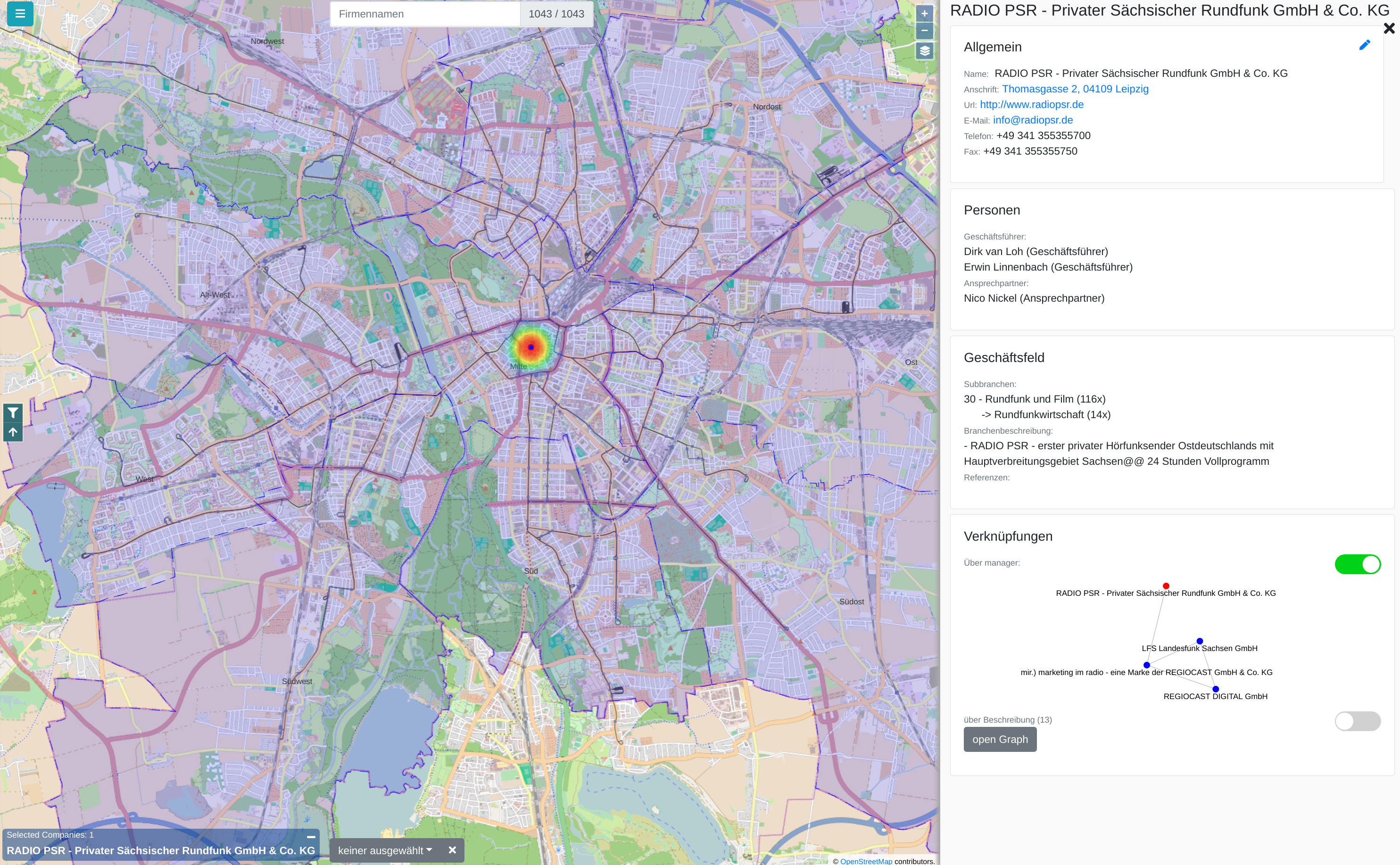This screenshot has height=865, width=1400.
Task: Minimize the Selected Companies panel
Action: pos(311,836)
